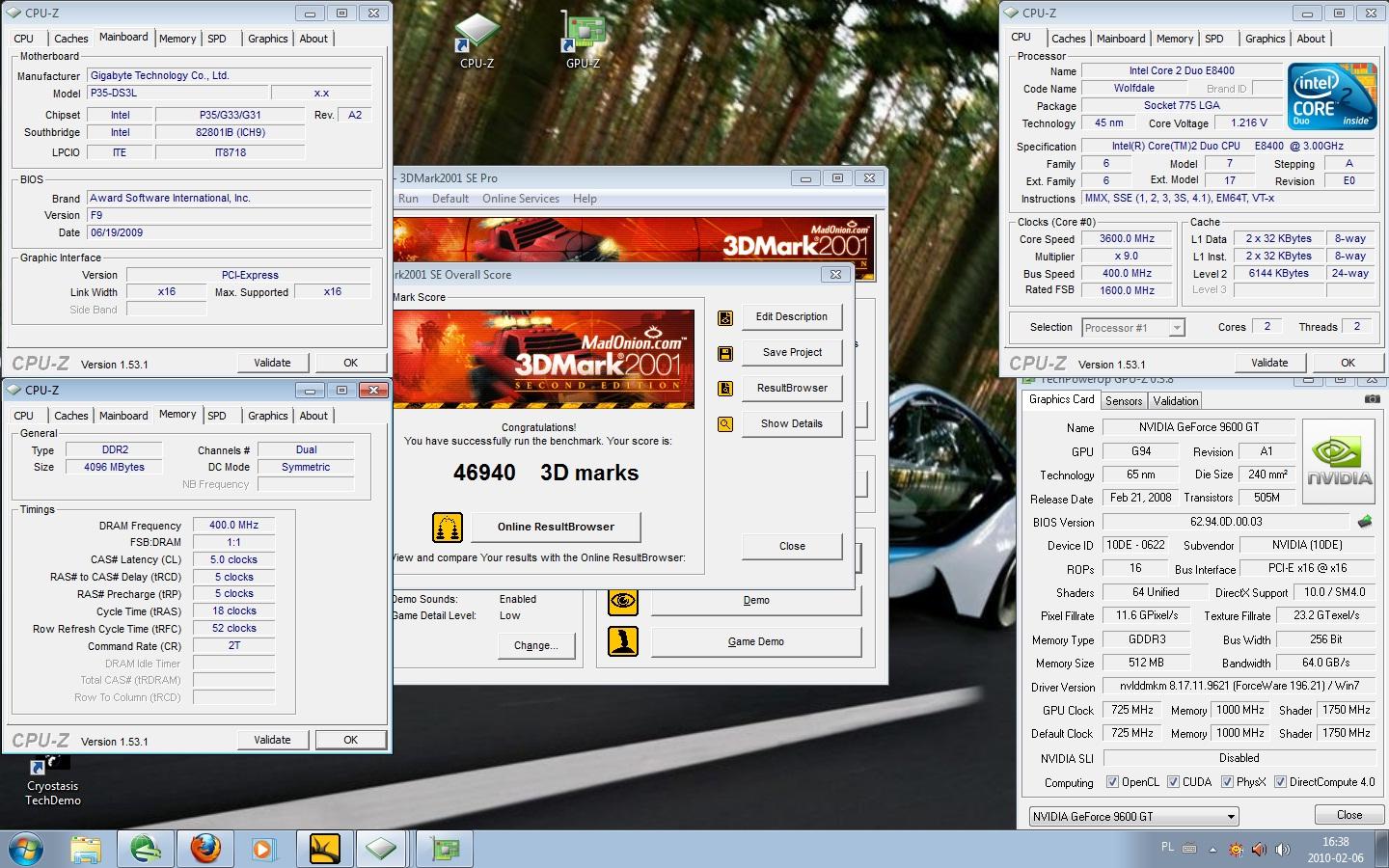Open the Processor #1 selection dropdown

[1176, 328]
